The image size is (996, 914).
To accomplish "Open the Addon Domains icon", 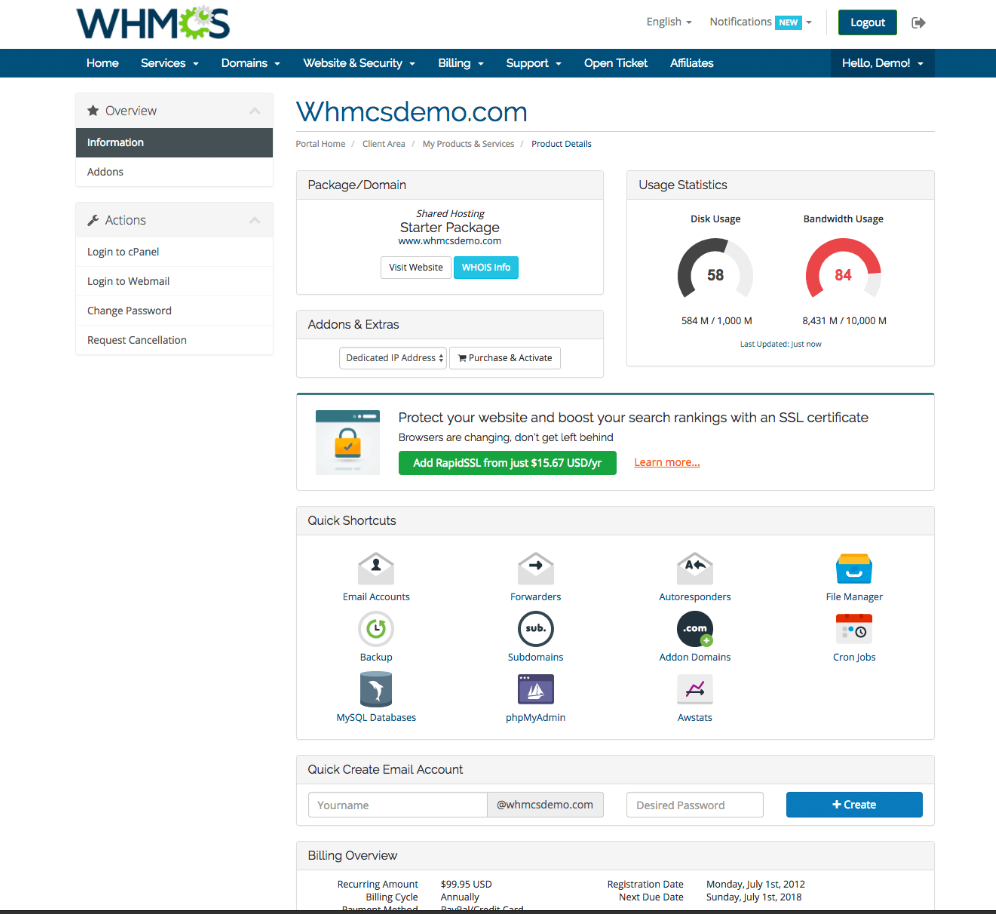I will pyautogui.click(x=695, y=629).
